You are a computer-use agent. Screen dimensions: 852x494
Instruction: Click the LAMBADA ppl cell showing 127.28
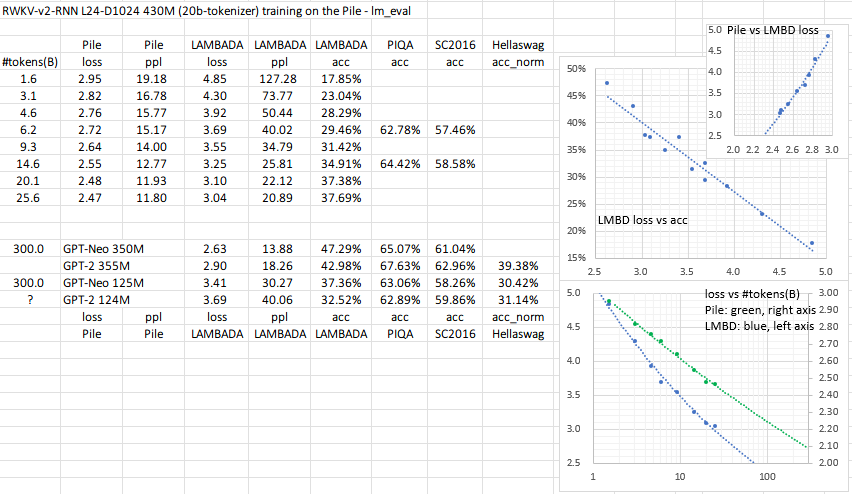point(280,78)
